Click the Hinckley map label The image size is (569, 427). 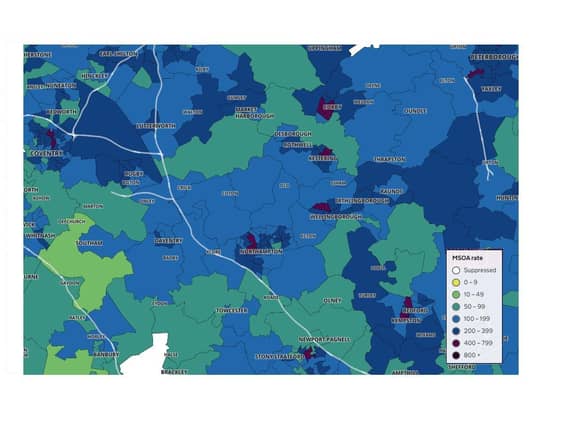[x=95, y=76]
